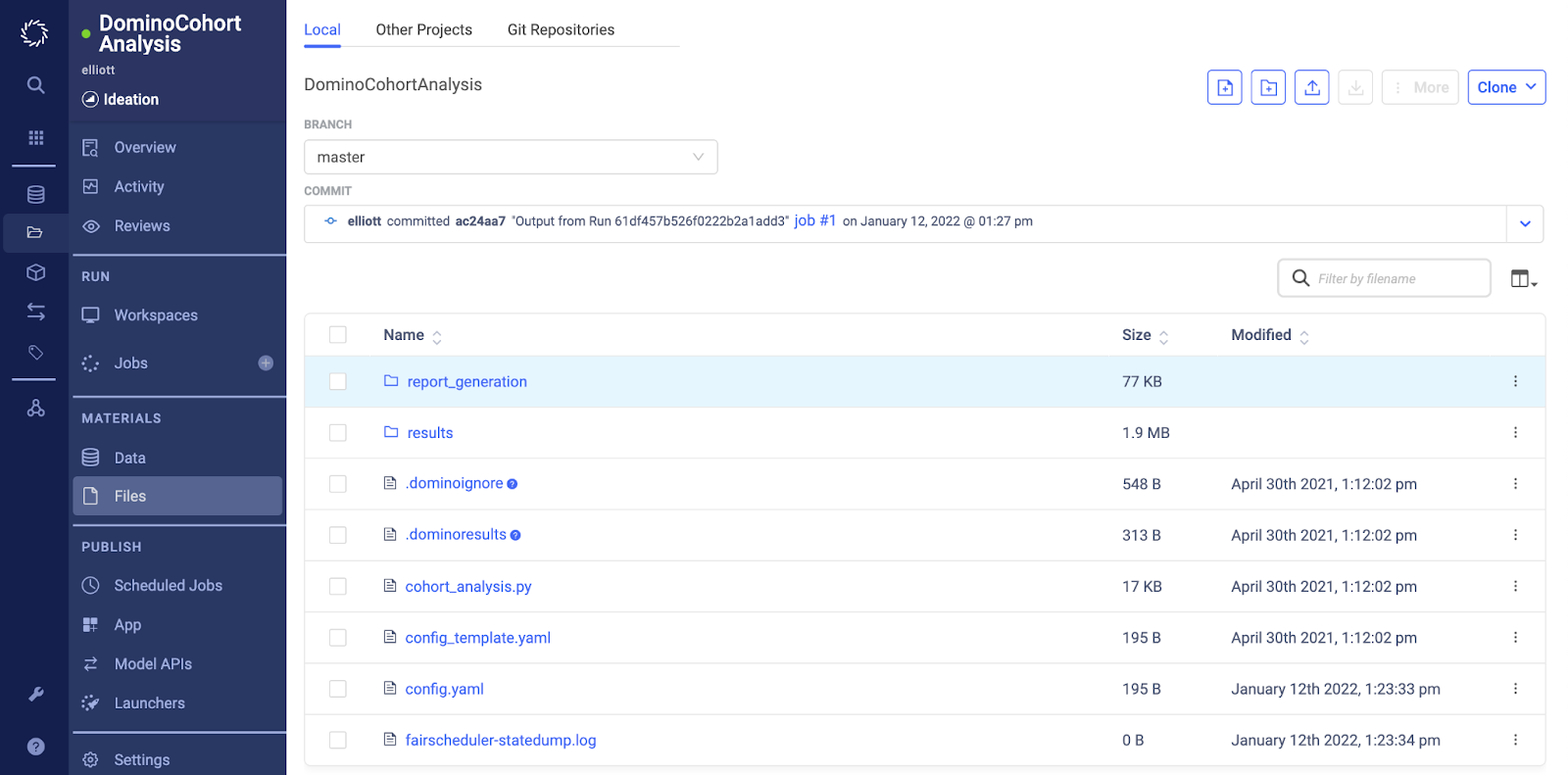The height and width of the screenshot is (775, 1568).
Task: Check the config.yaml row checkbox
Action: click(x=338, y=689)
